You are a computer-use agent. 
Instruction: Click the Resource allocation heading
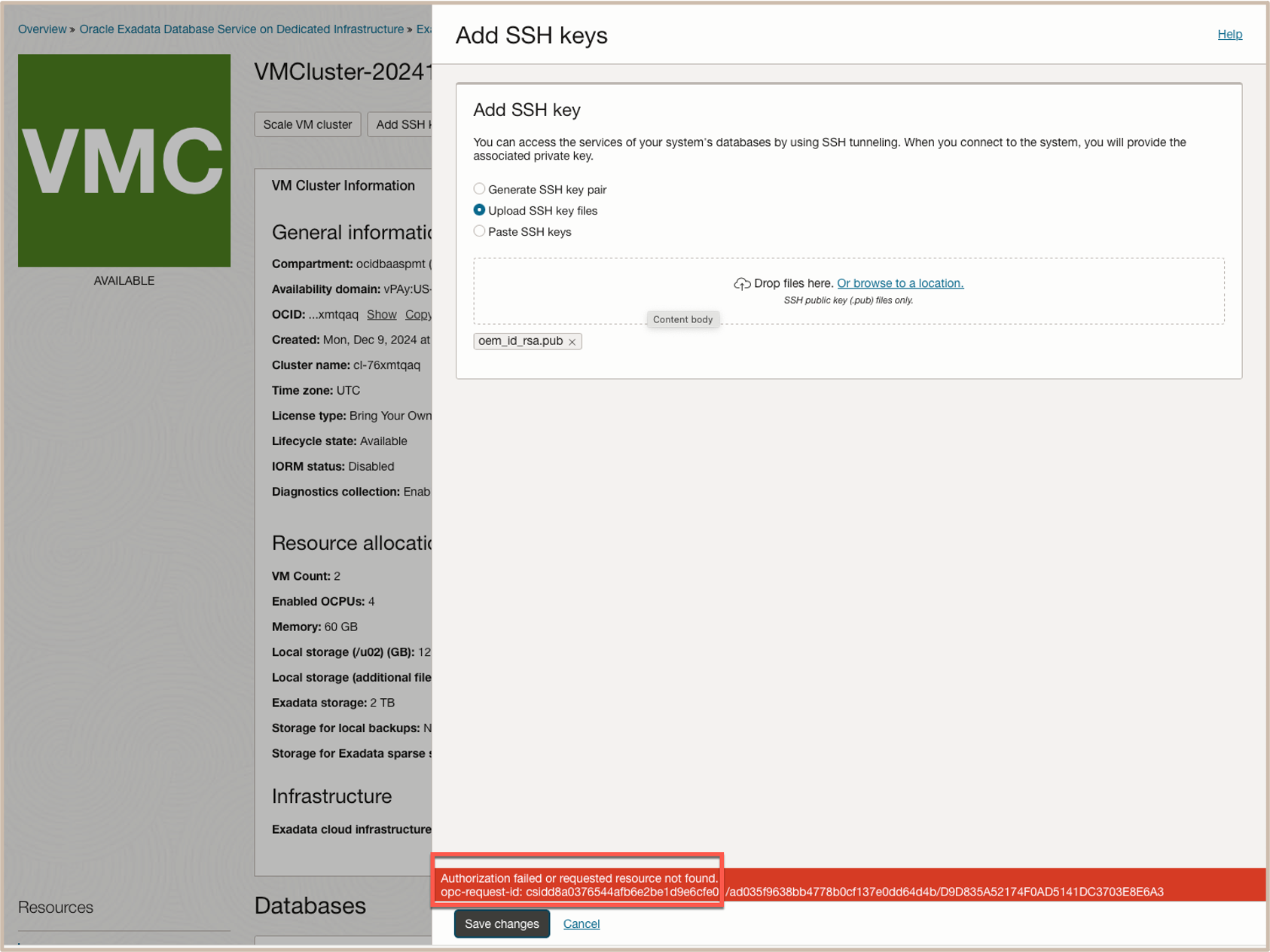352,543
